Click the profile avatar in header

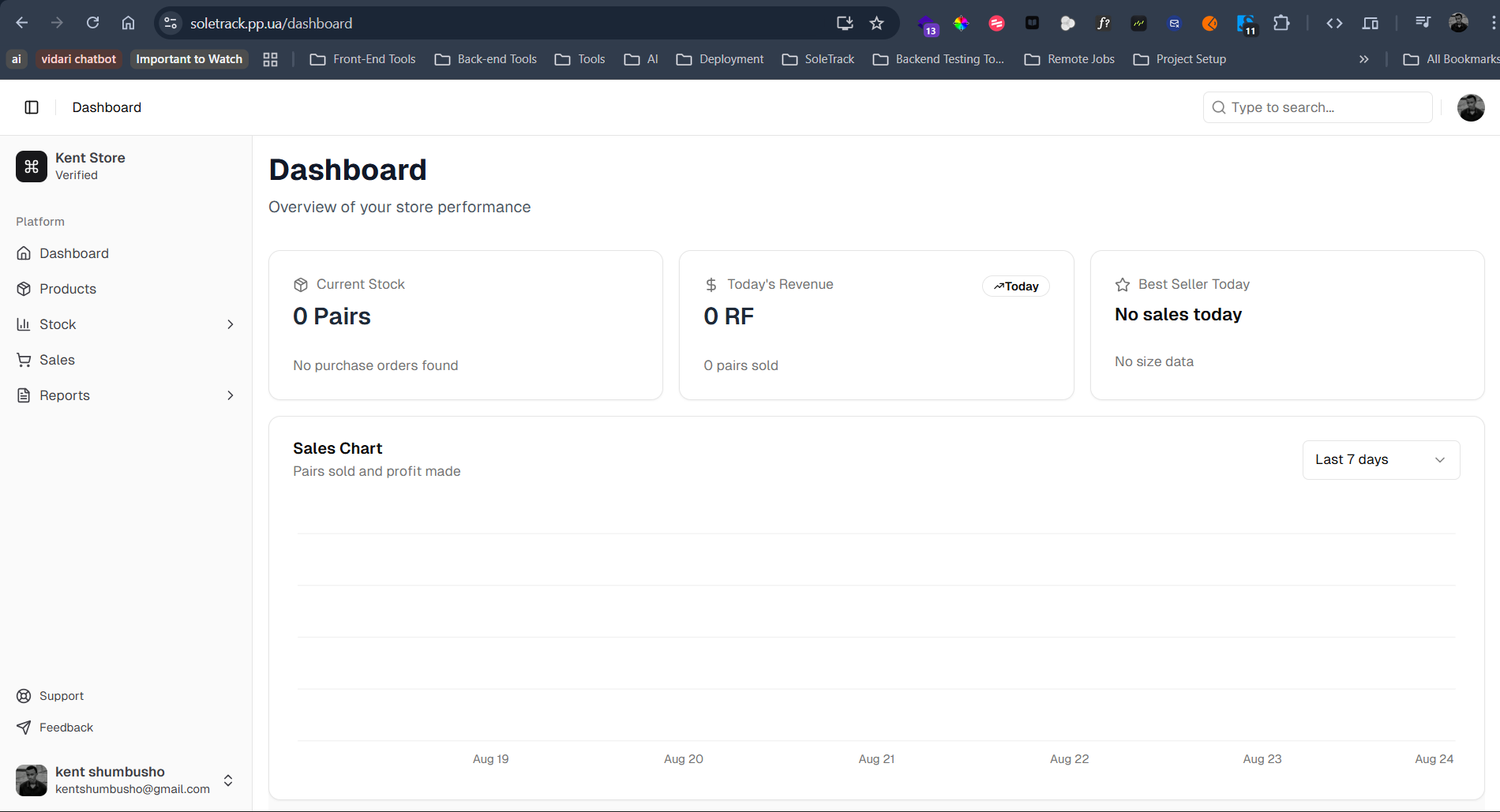point(1470,107)
